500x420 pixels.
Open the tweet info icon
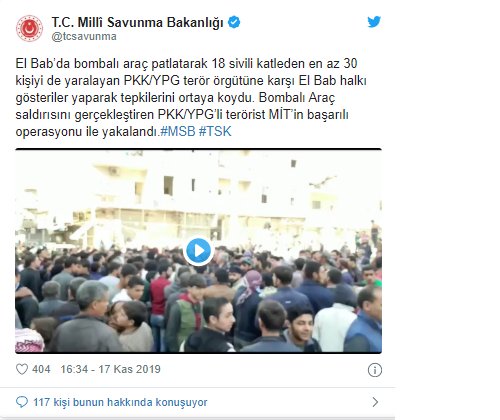click(375, 370)
